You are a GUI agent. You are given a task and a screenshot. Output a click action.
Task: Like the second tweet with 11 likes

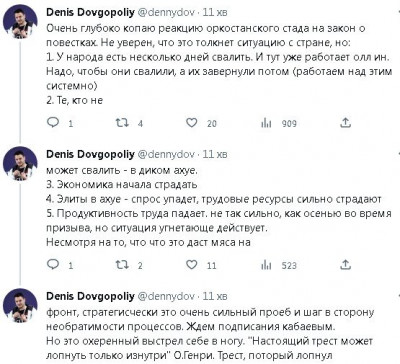191,265
